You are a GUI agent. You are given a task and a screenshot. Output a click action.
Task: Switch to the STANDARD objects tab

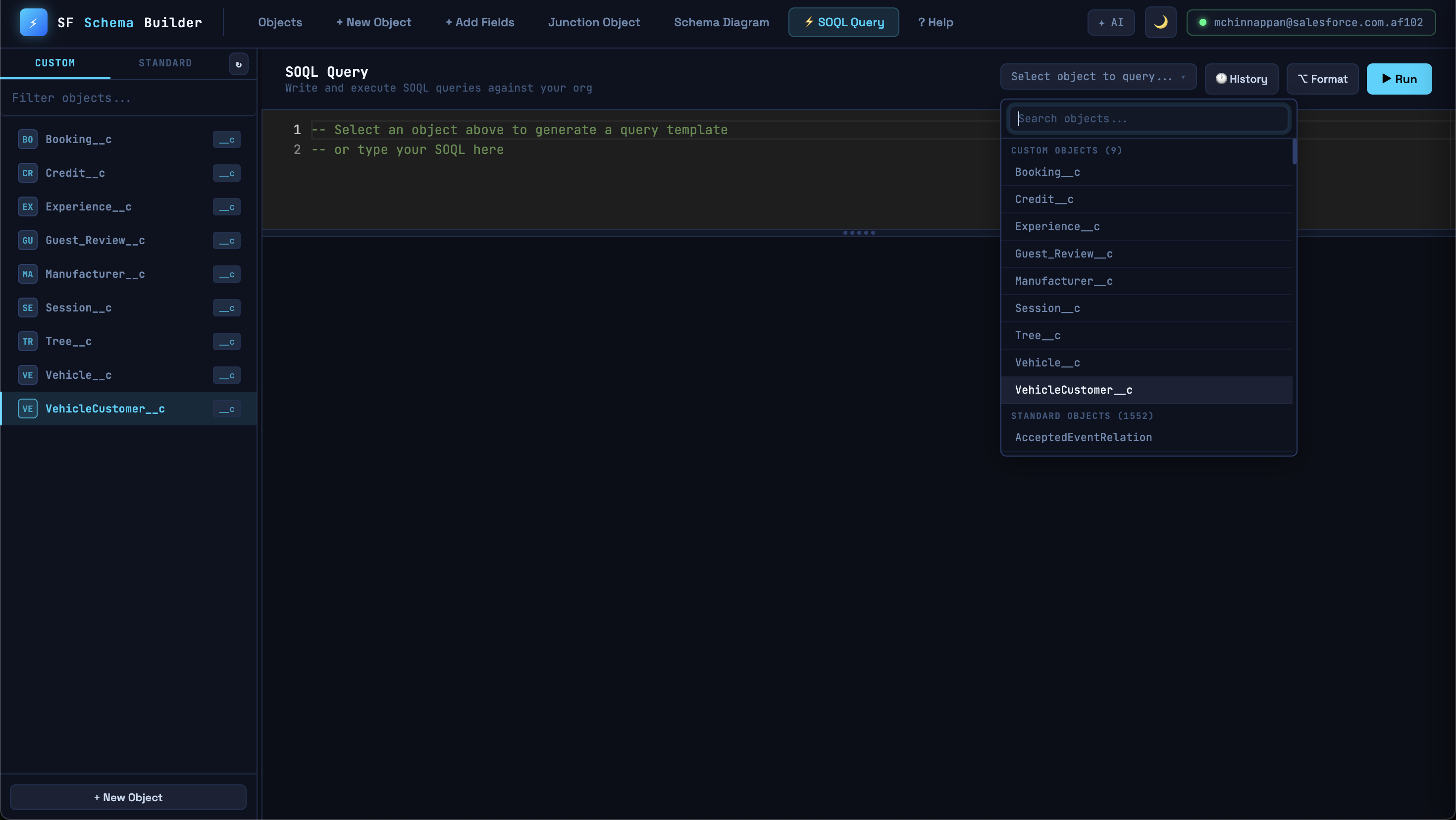click(x=165, y=63)
